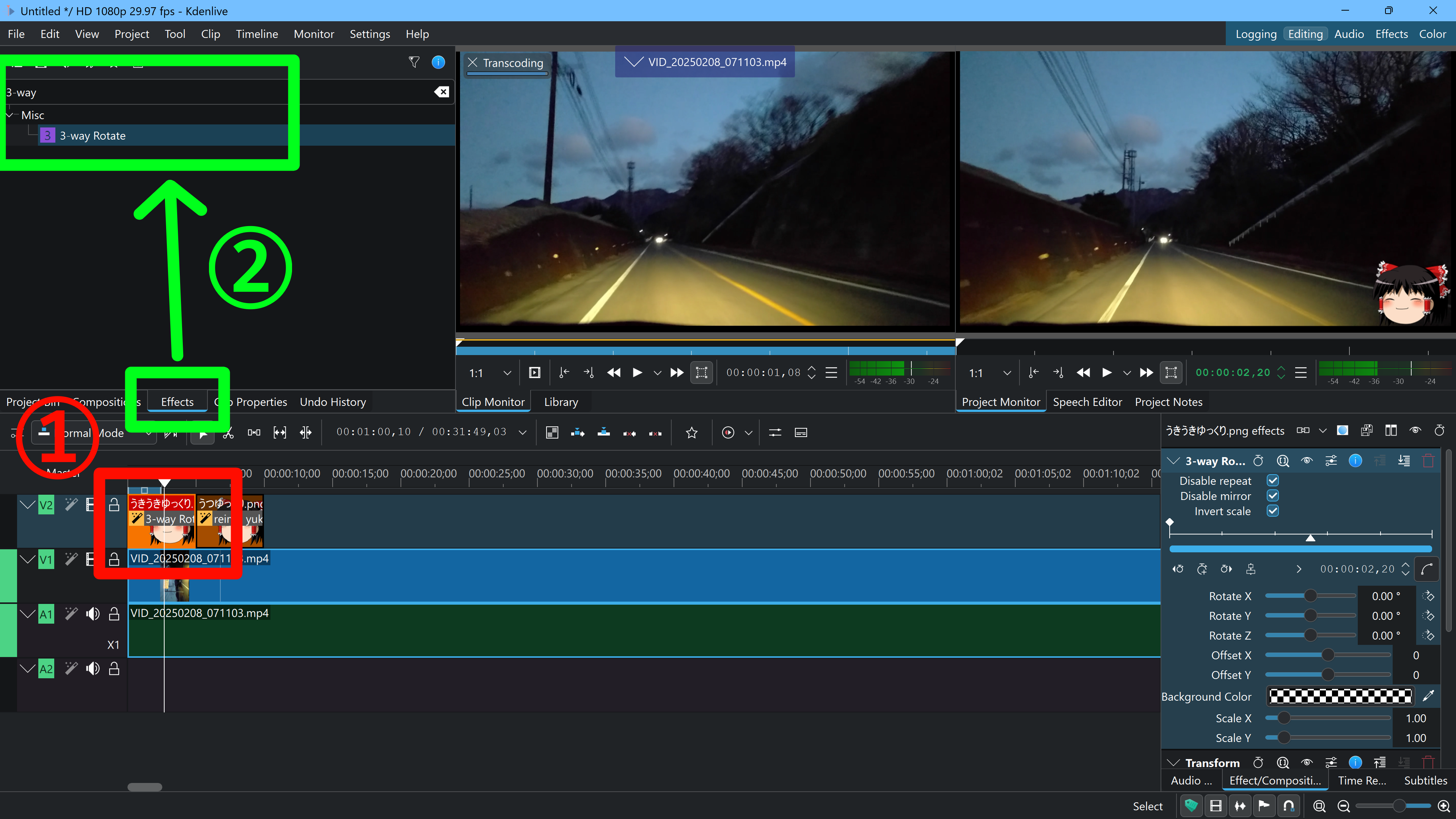
Task: Click the subtitle tool icon in timeline toolbar
Action: [801, 433]
